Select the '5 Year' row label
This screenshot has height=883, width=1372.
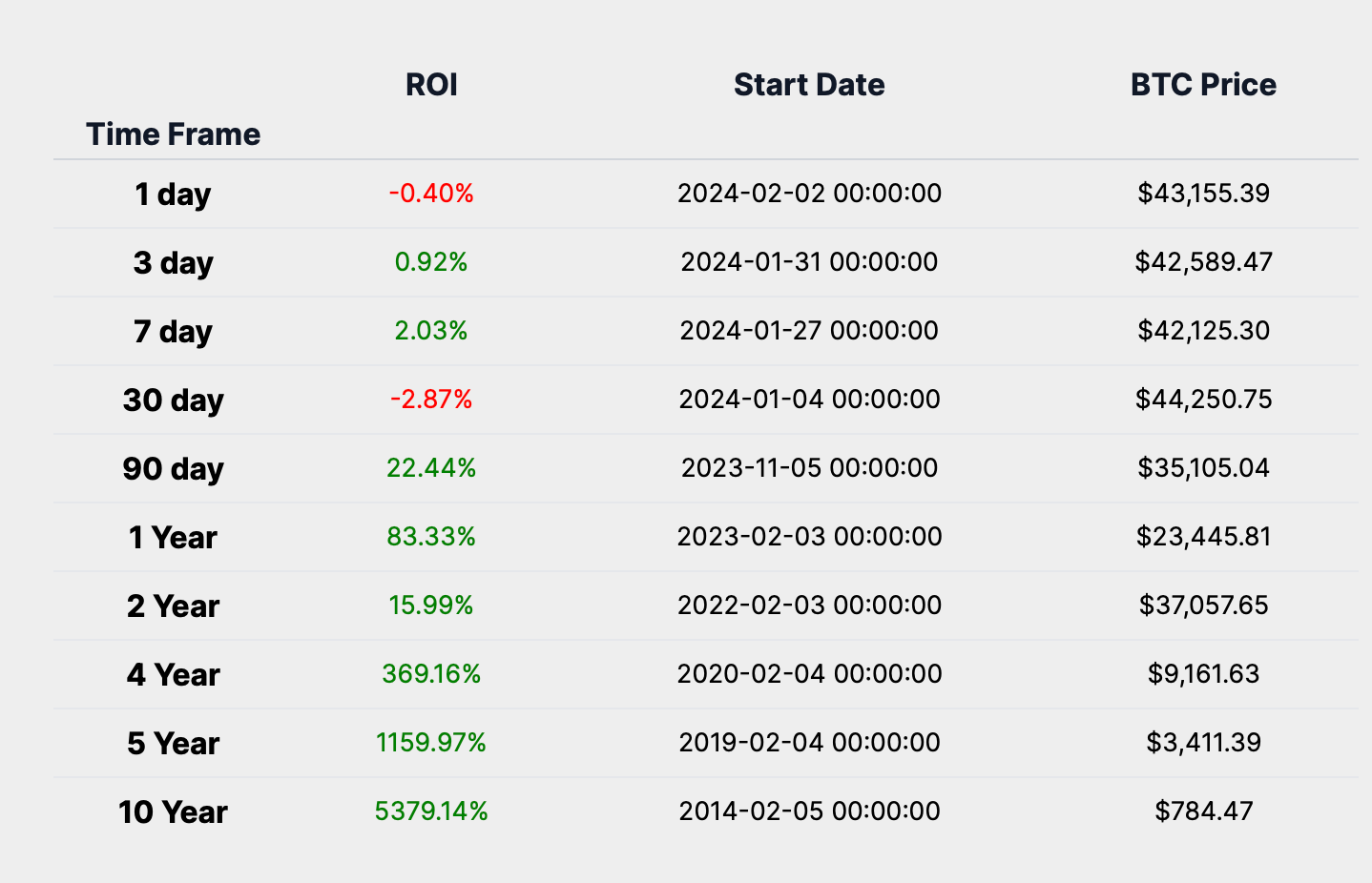[x=173, y=744]
